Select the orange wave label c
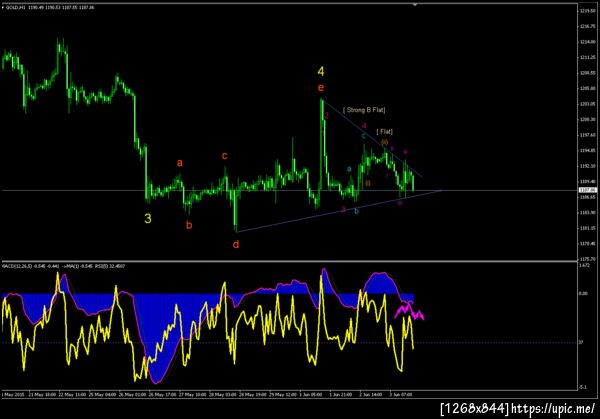 point(225,156)
